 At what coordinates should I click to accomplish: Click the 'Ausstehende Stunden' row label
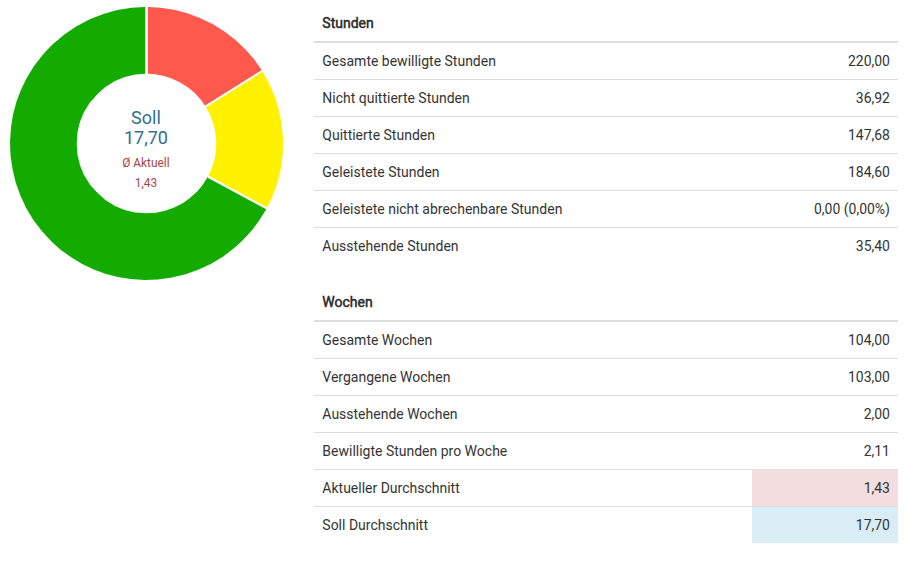pyautogui.click(x=390, y=246)
